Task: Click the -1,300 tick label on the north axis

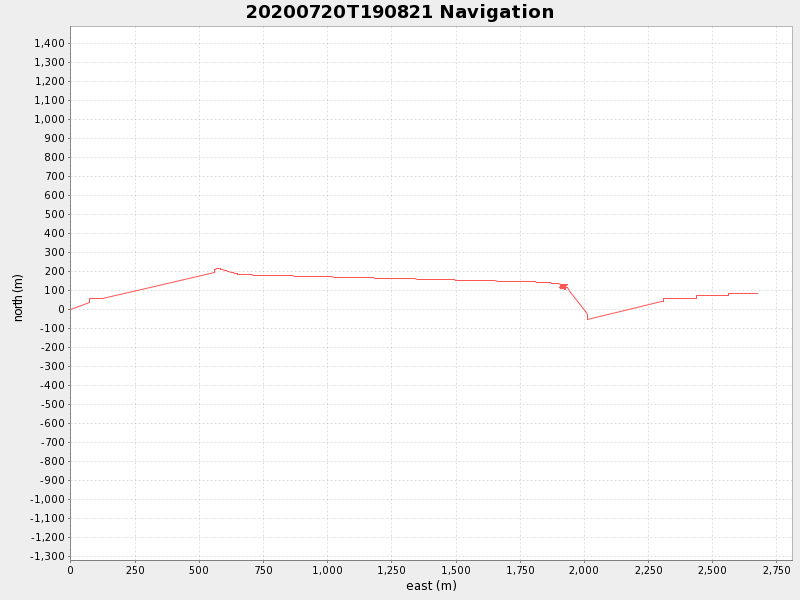Action: pyautogui.click(x=48, y=556)
